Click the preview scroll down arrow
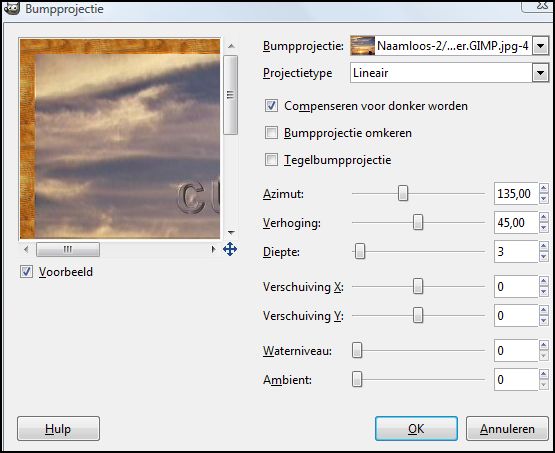 click(231, 233)
